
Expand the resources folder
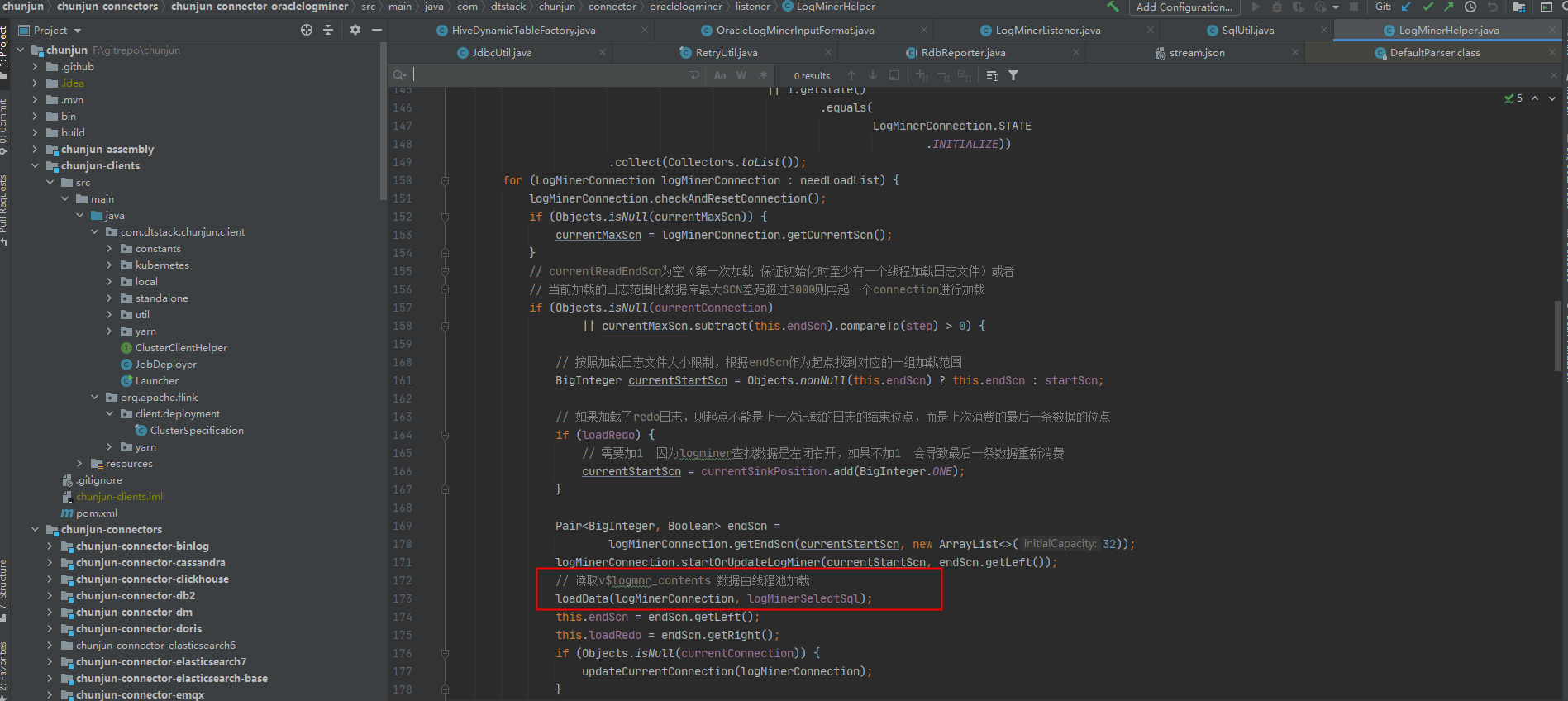(79, 464)
